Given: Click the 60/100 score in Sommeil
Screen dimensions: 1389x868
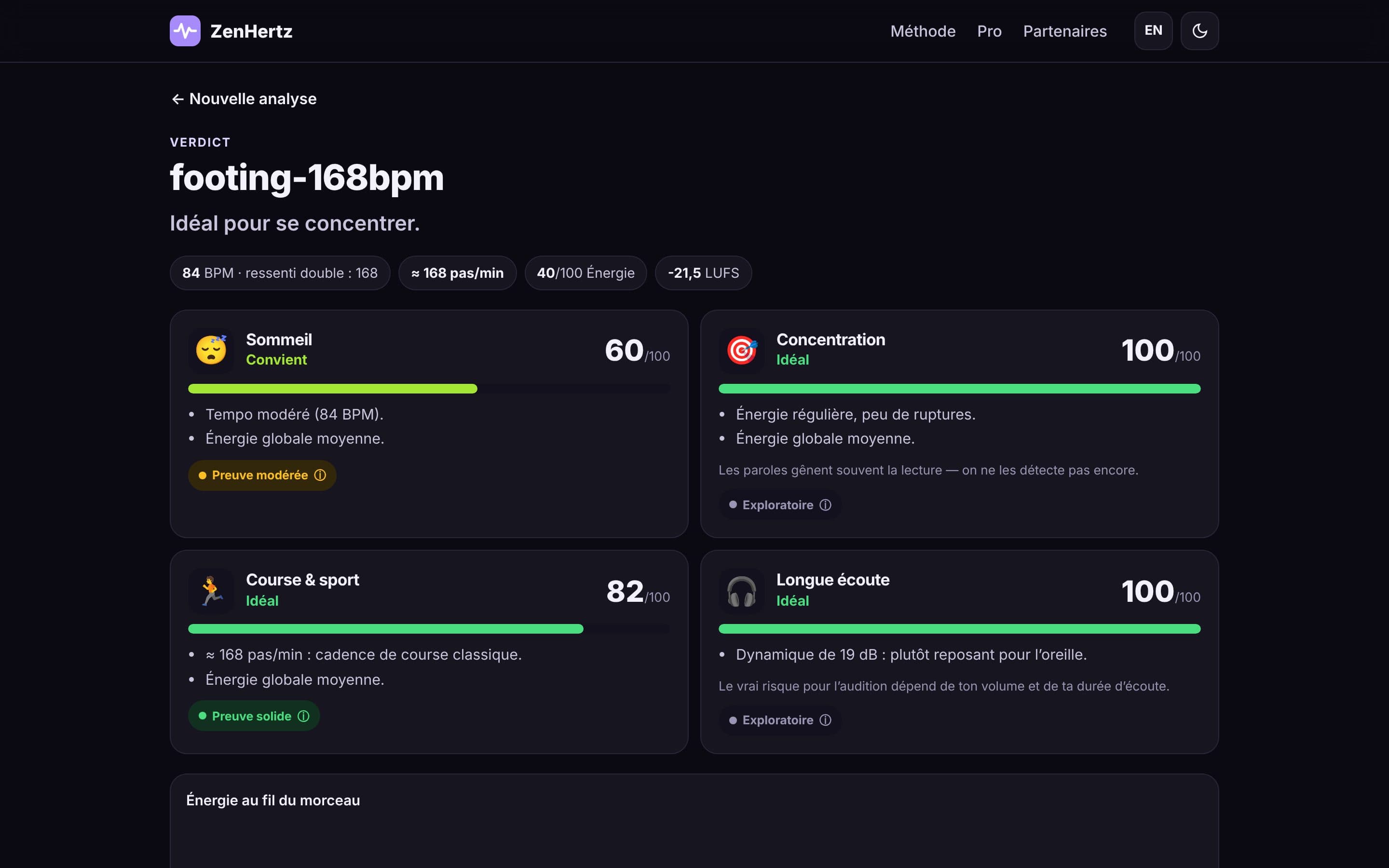Looking at the screenshot, I should click(x=637, y=351).
